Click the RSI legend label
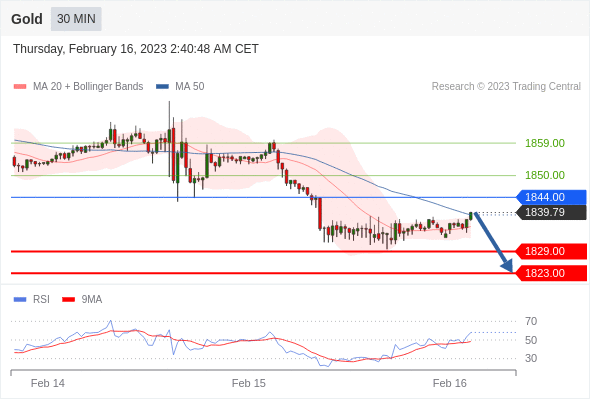Image resolution: width=590 pixels, height=400 pixels. point(41,300)
